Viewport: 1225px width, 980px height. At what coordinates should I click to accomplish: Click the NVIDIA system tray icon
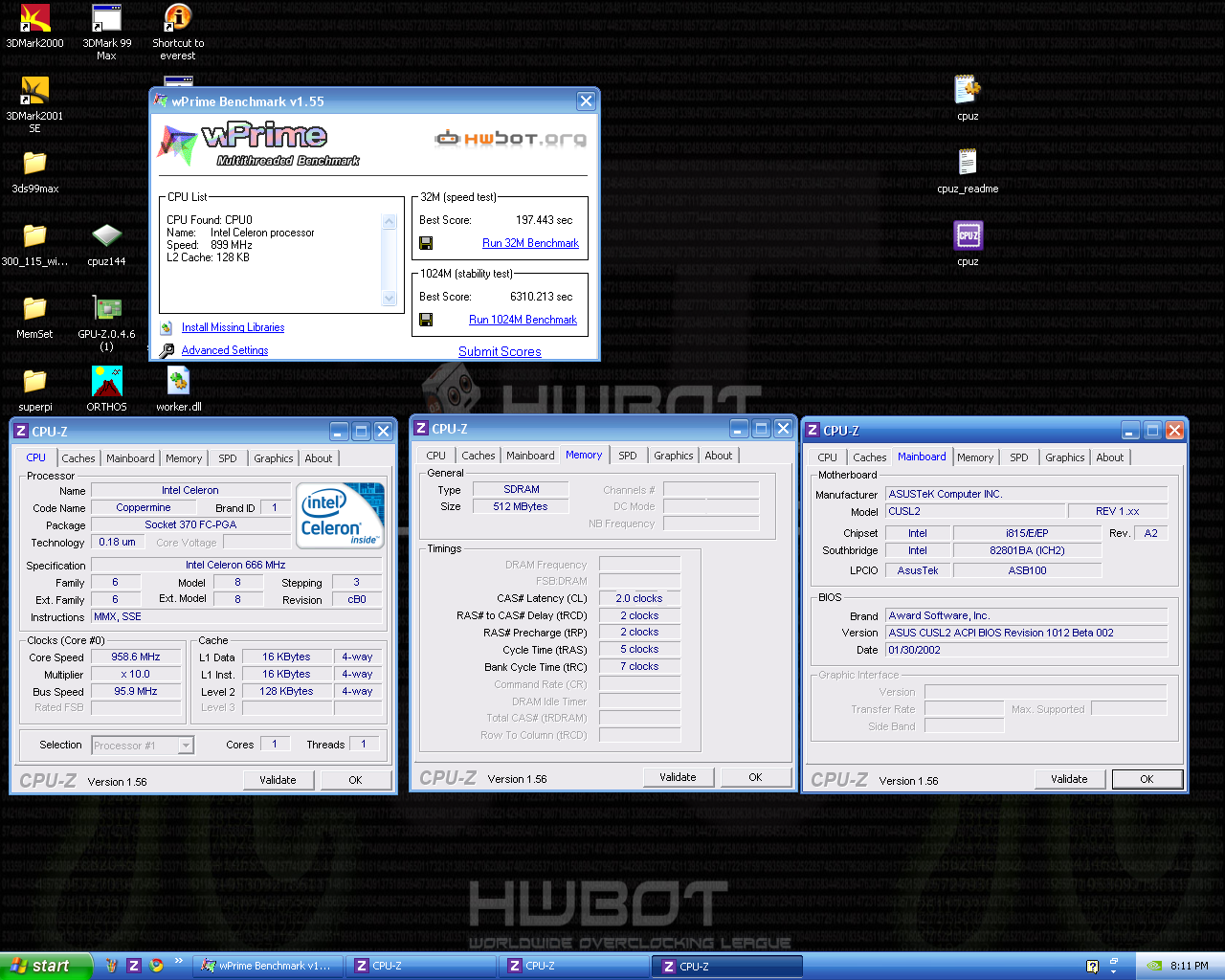1154,966
